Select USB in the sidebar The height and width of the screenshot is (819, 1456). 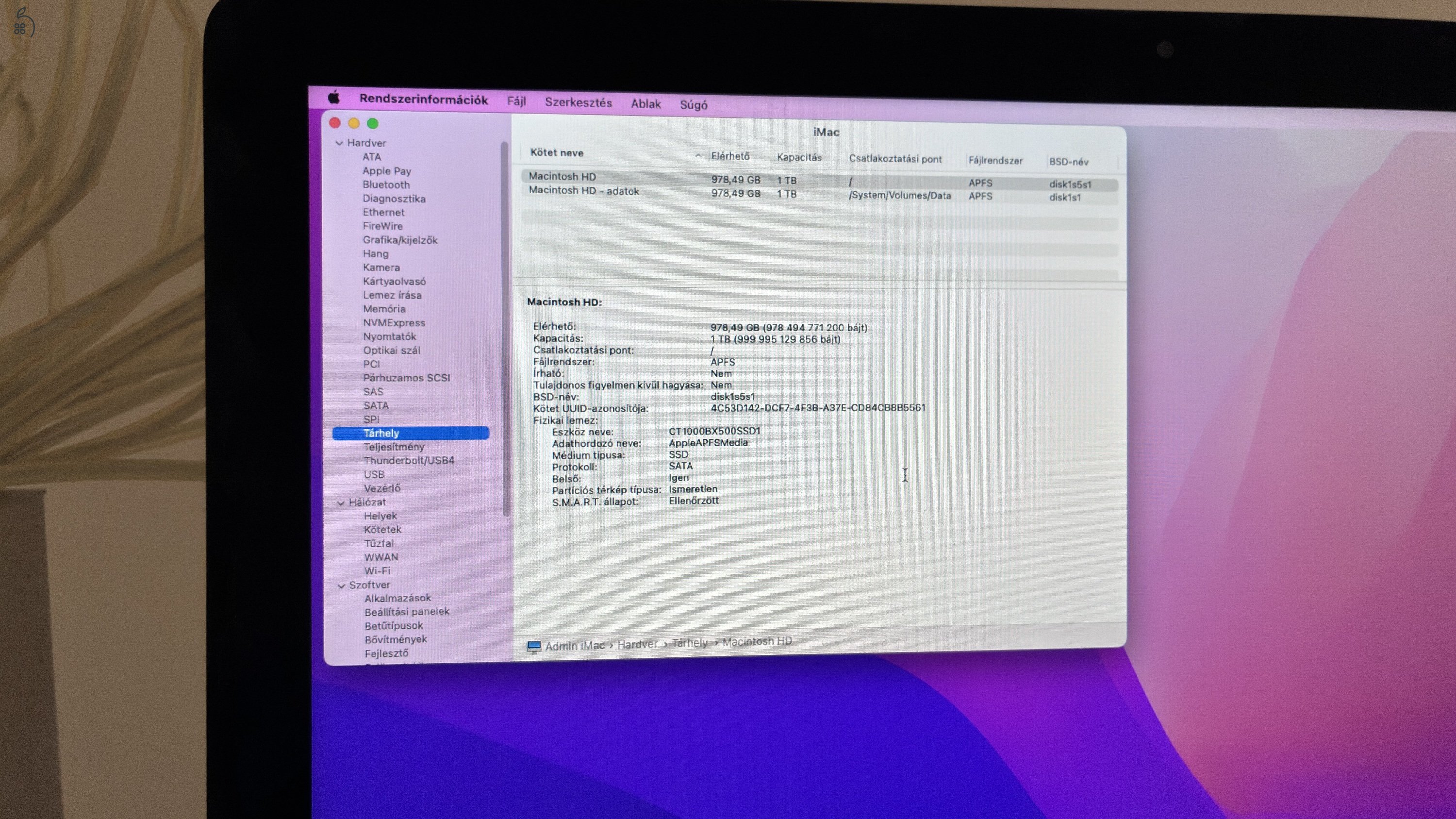click(x=374, y=475)
